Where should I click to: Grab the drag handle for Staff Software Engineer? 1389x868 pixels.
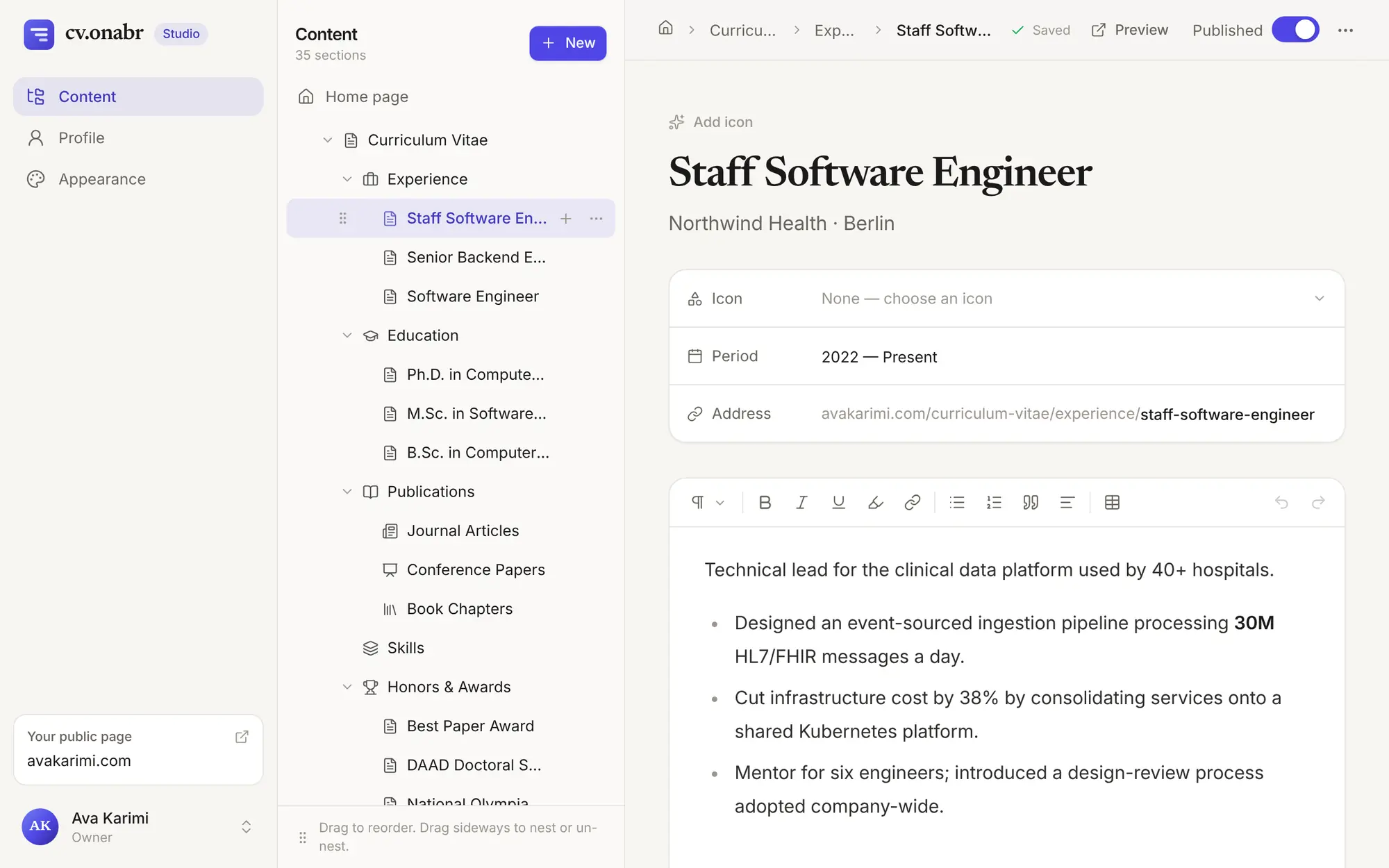[342, 219]
